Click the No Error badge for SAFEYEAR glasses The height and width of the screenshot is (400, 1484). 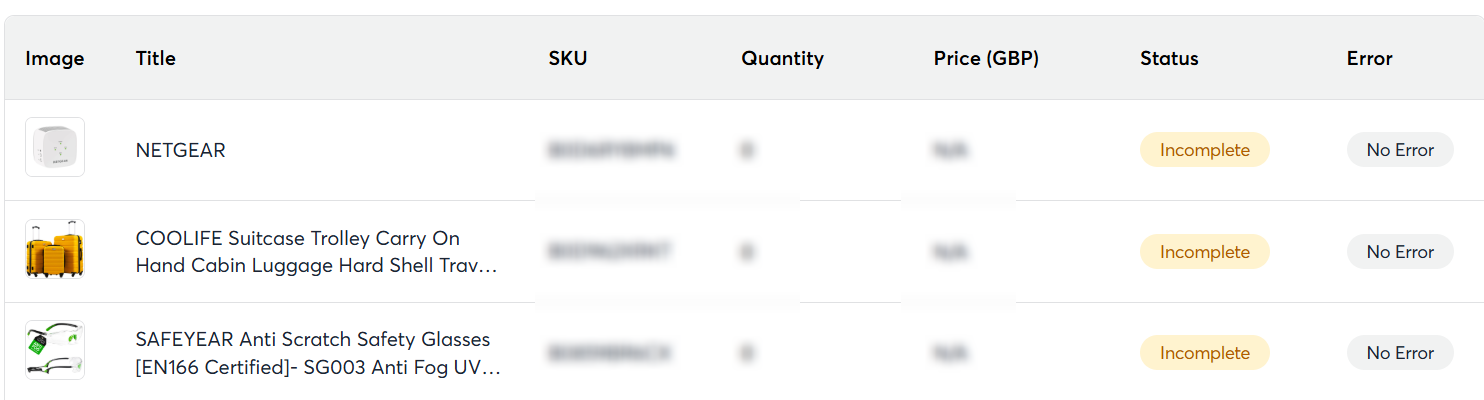coord(1400,353)
